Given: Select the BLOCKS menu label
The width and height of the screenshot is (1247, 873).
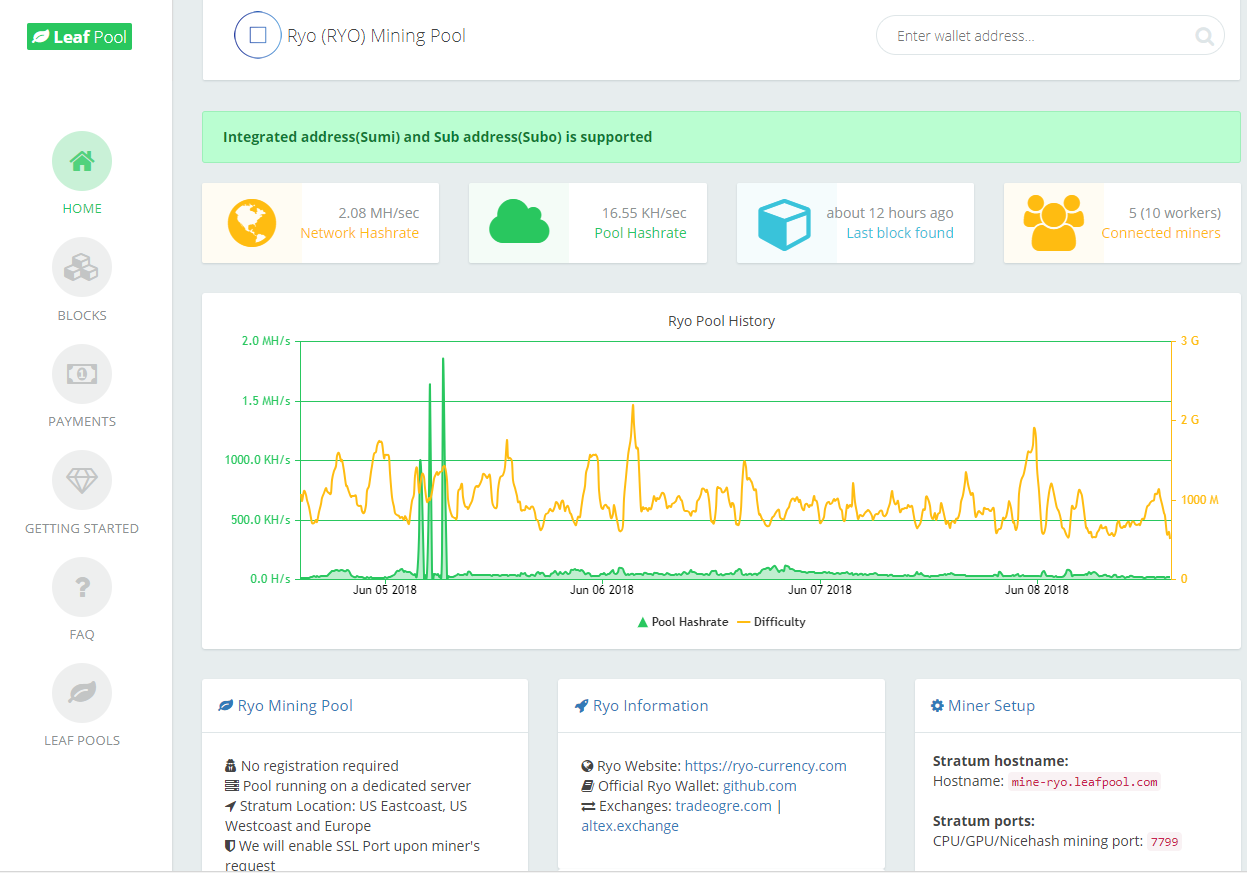Looking at the screenshot, I should pos(82,315).
